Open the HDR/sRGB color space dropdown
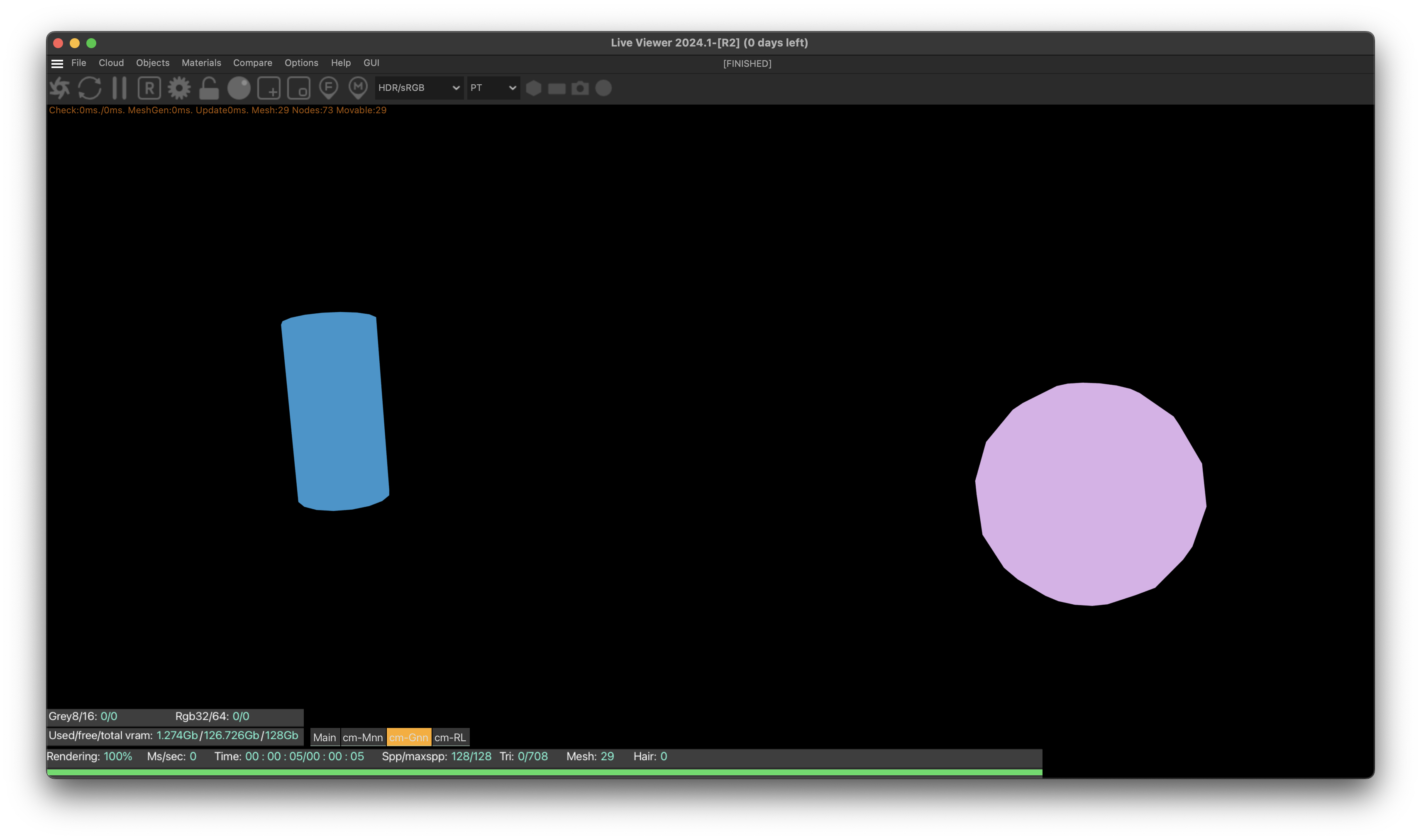This screenshot has width=1421, height=840. (x=419, y=88)
